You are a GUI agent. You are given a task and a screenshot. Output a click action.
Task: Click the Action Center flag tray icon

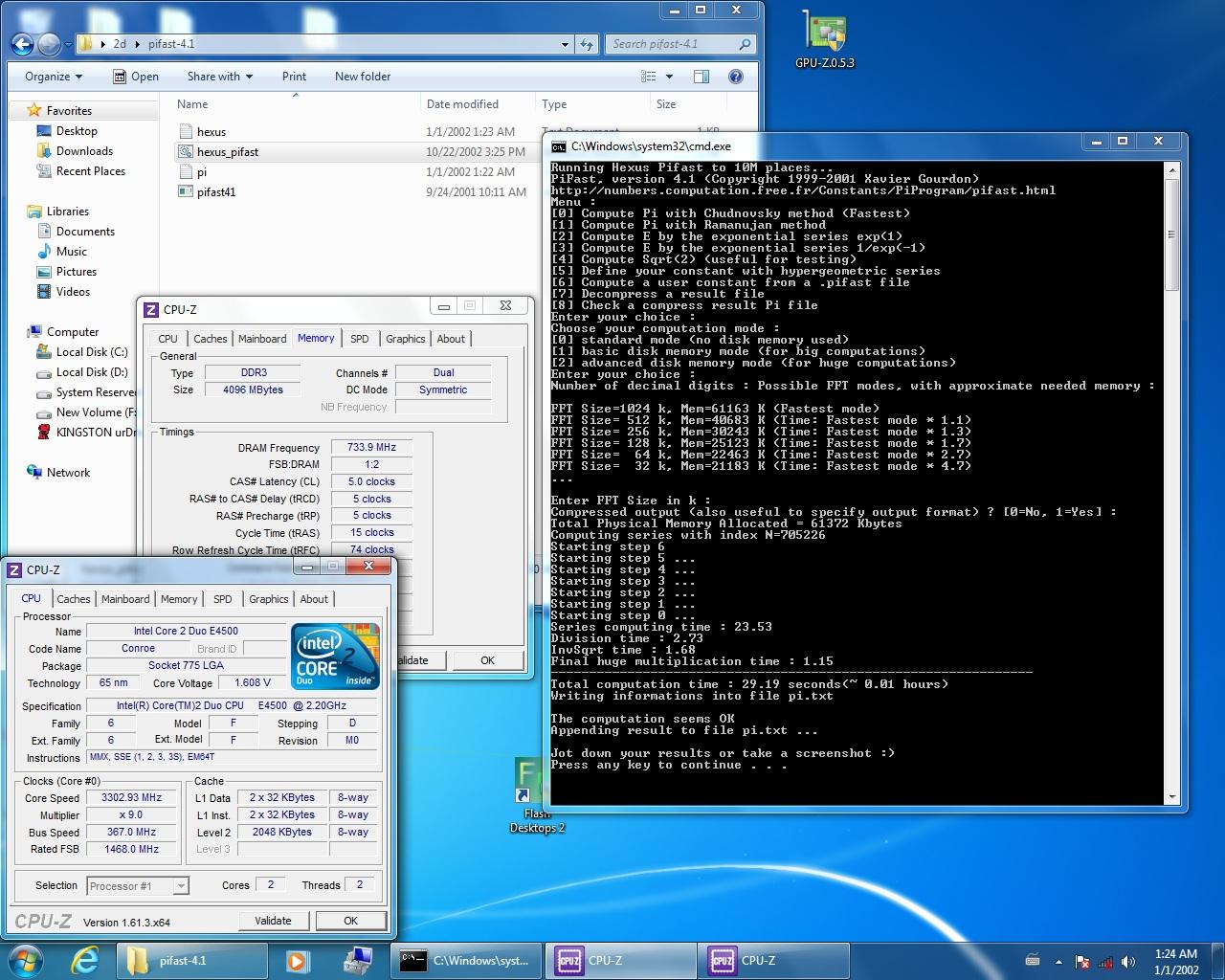[x=1082, y=962]
